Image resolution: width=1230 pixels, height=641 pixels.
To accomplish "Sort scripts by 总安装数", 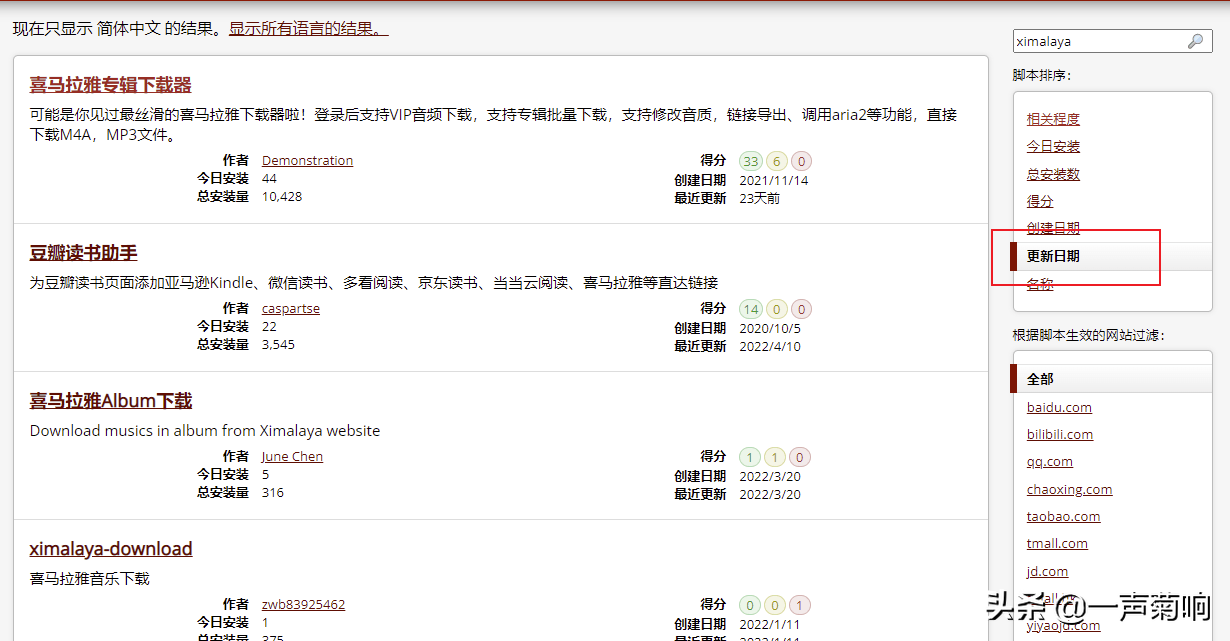I will point(1053,174).
